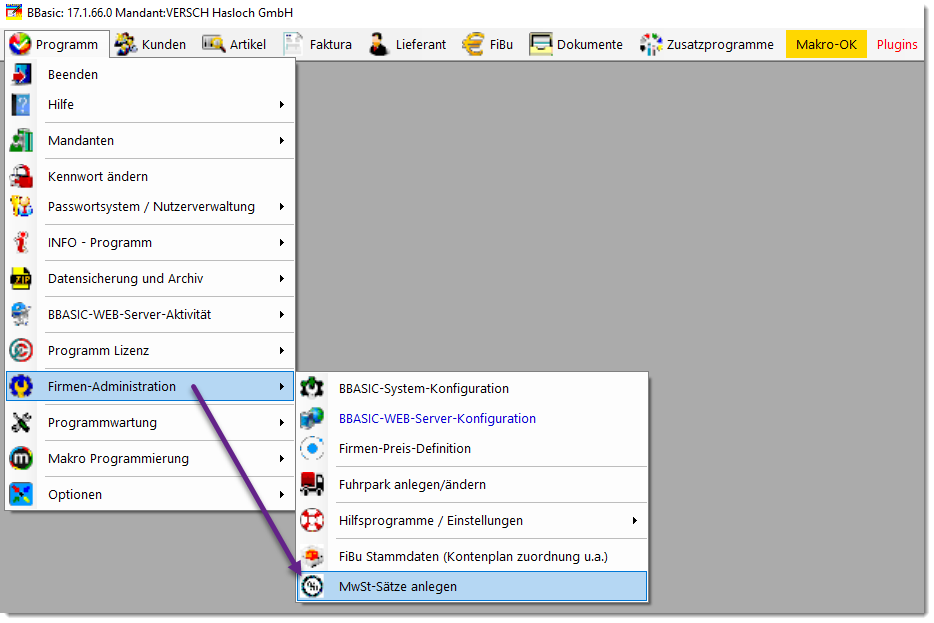Click the MwSt-Sätze percent icon
The image size is (934, 623).
[x=312, y=587]
